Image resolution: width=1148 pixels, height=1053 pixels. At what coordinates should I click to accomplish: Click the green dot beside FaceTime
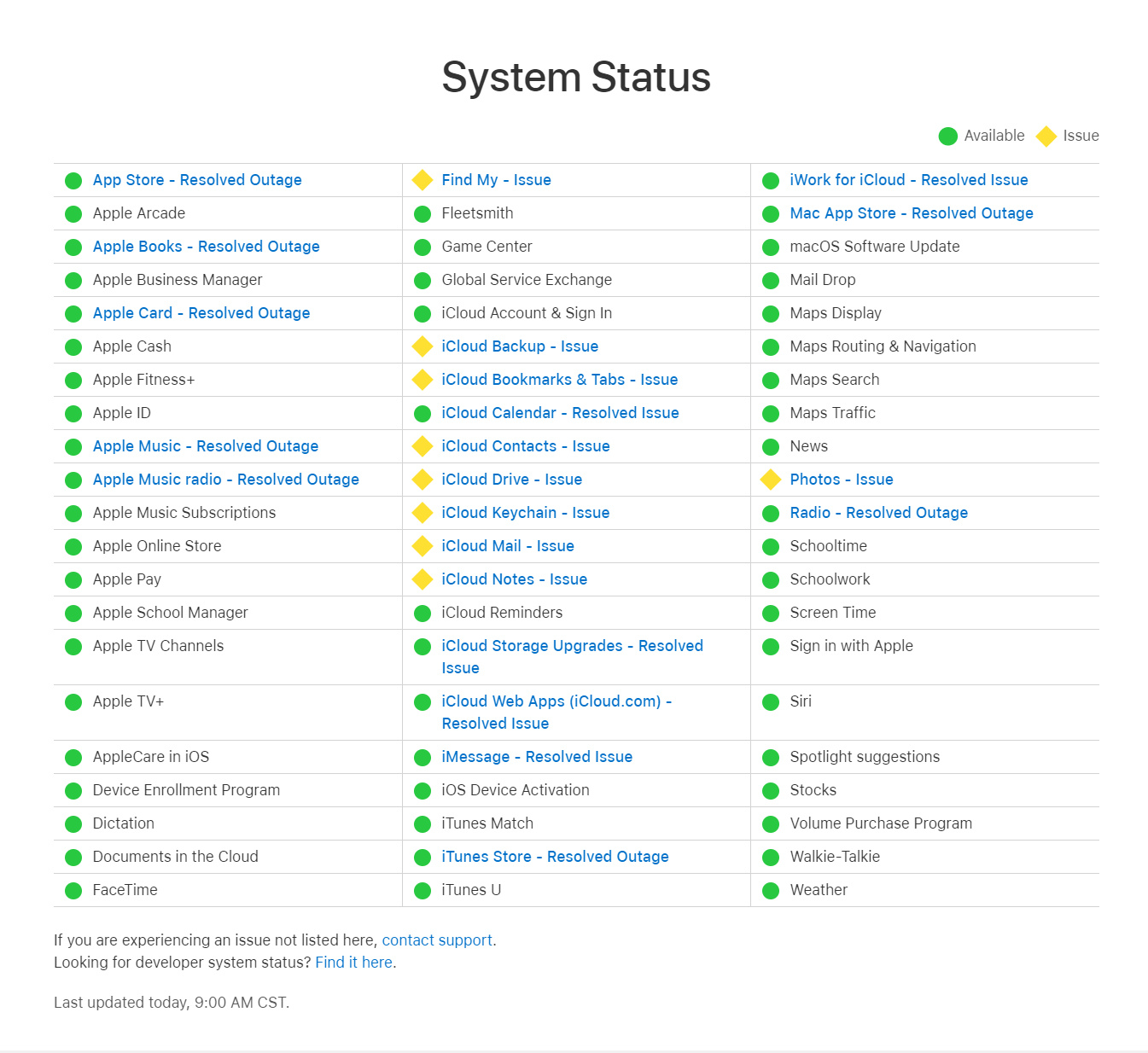[x=73, y=891]
